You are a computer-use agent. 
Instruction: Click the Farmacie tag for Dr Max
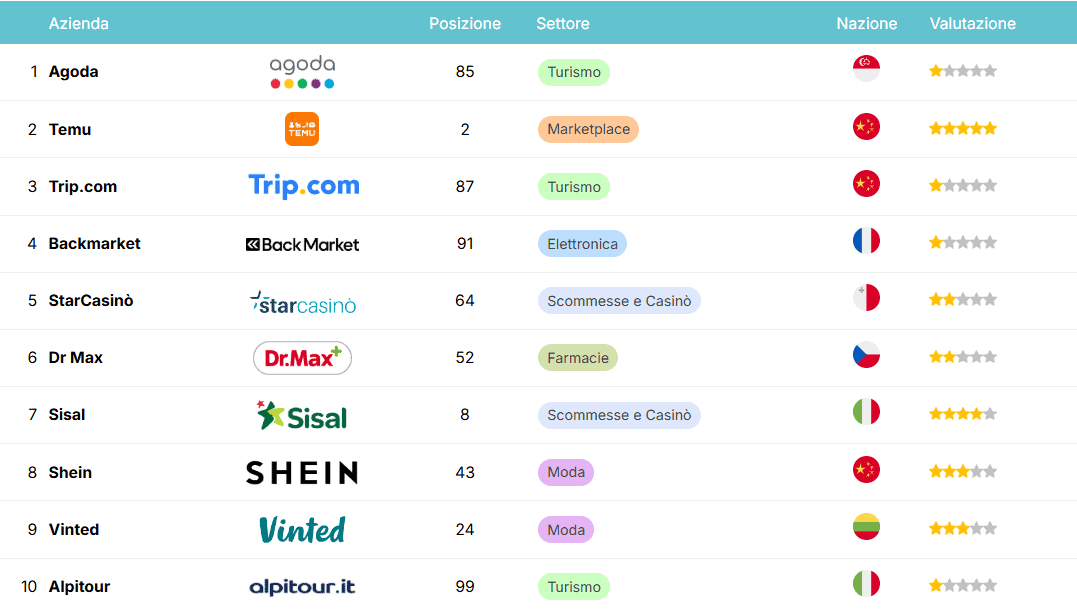577,358
